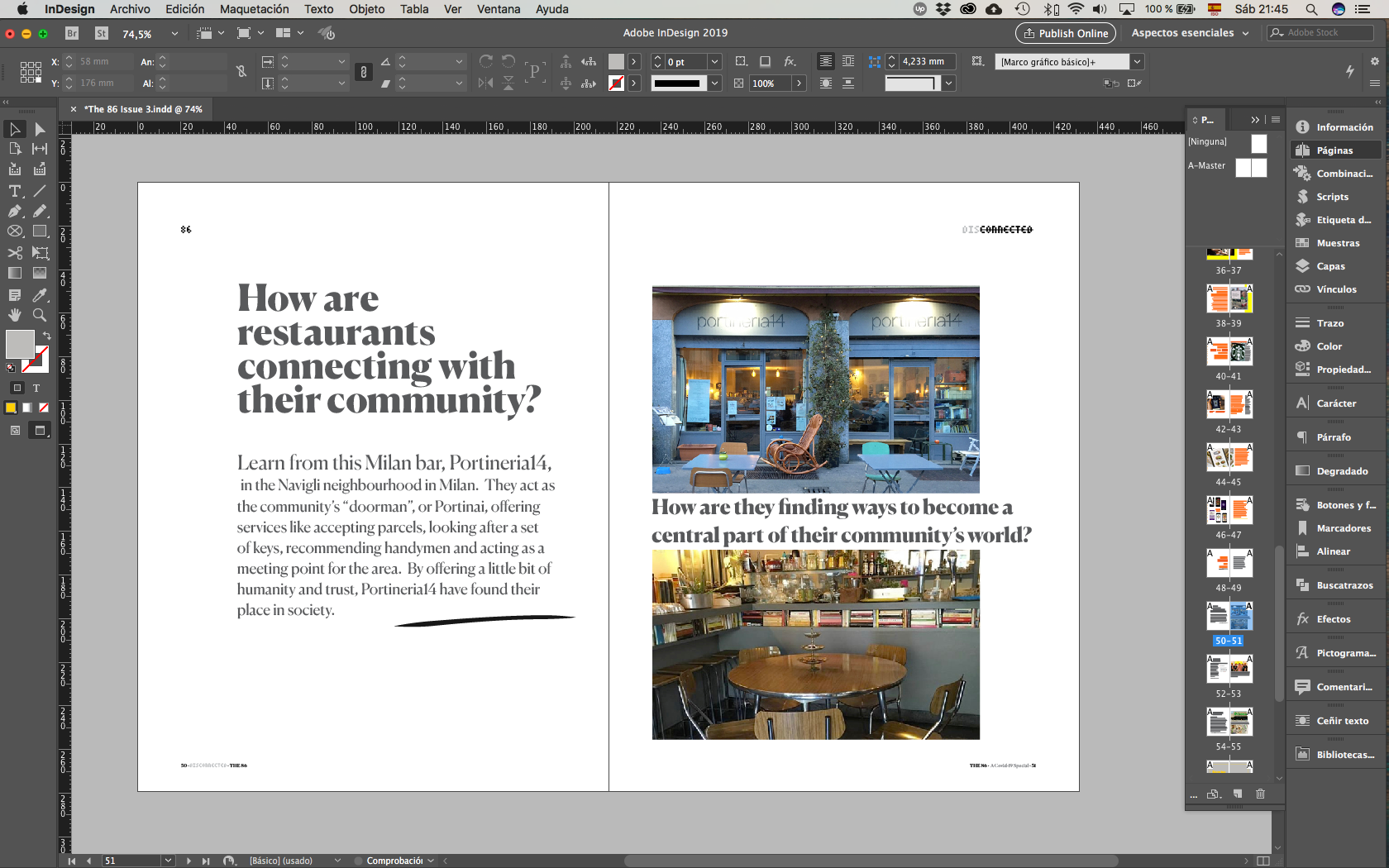Swap fill and stroke colors
The image size is (1389, 868).
tap(46, 336)
